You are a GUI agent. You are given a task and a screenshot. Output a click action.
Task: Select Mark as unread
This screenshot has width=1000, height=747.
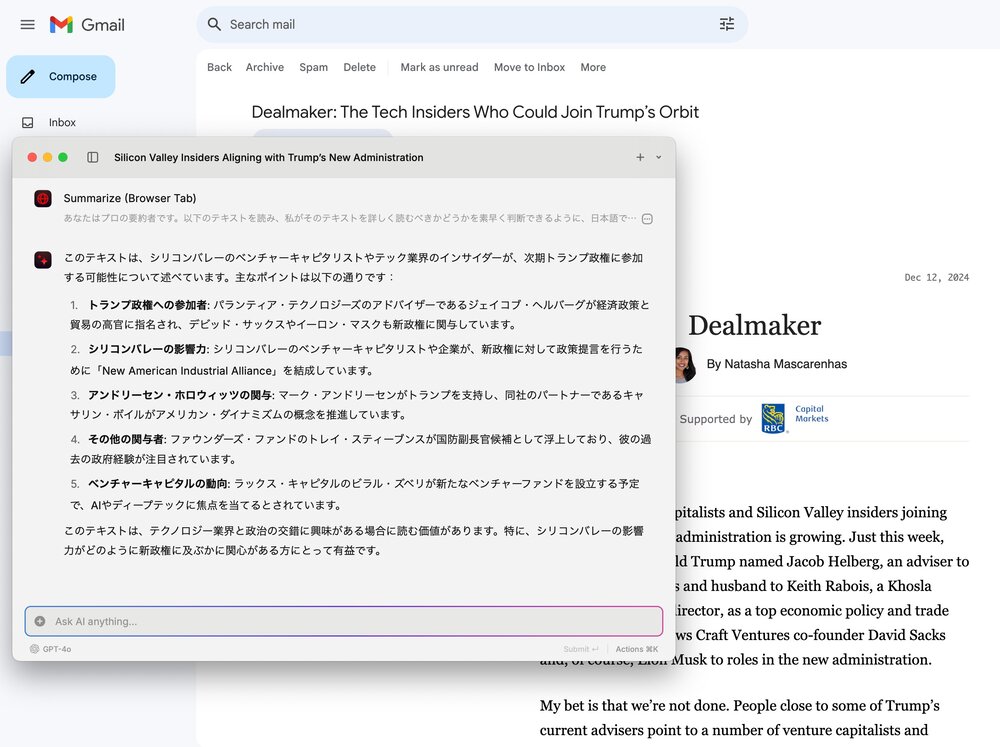(x=439, y=67)
